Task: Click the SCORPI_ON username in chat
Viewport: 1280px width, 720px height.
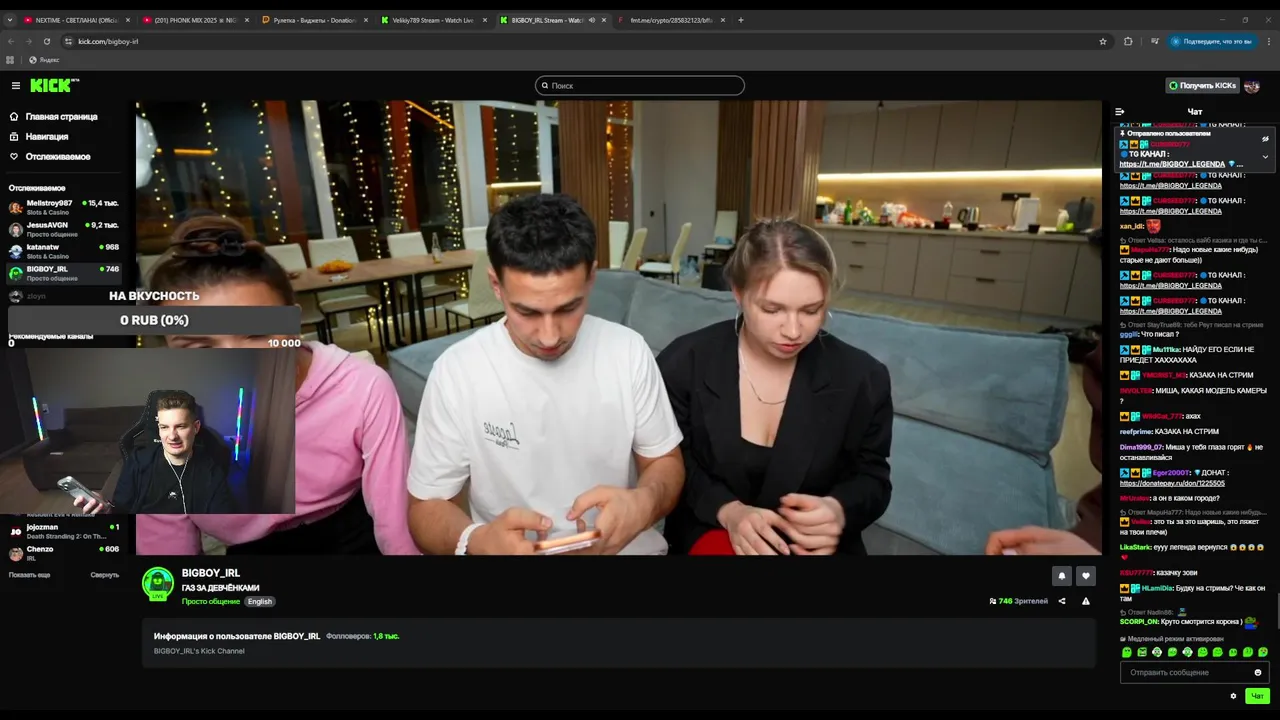Action: [1139, 622]
